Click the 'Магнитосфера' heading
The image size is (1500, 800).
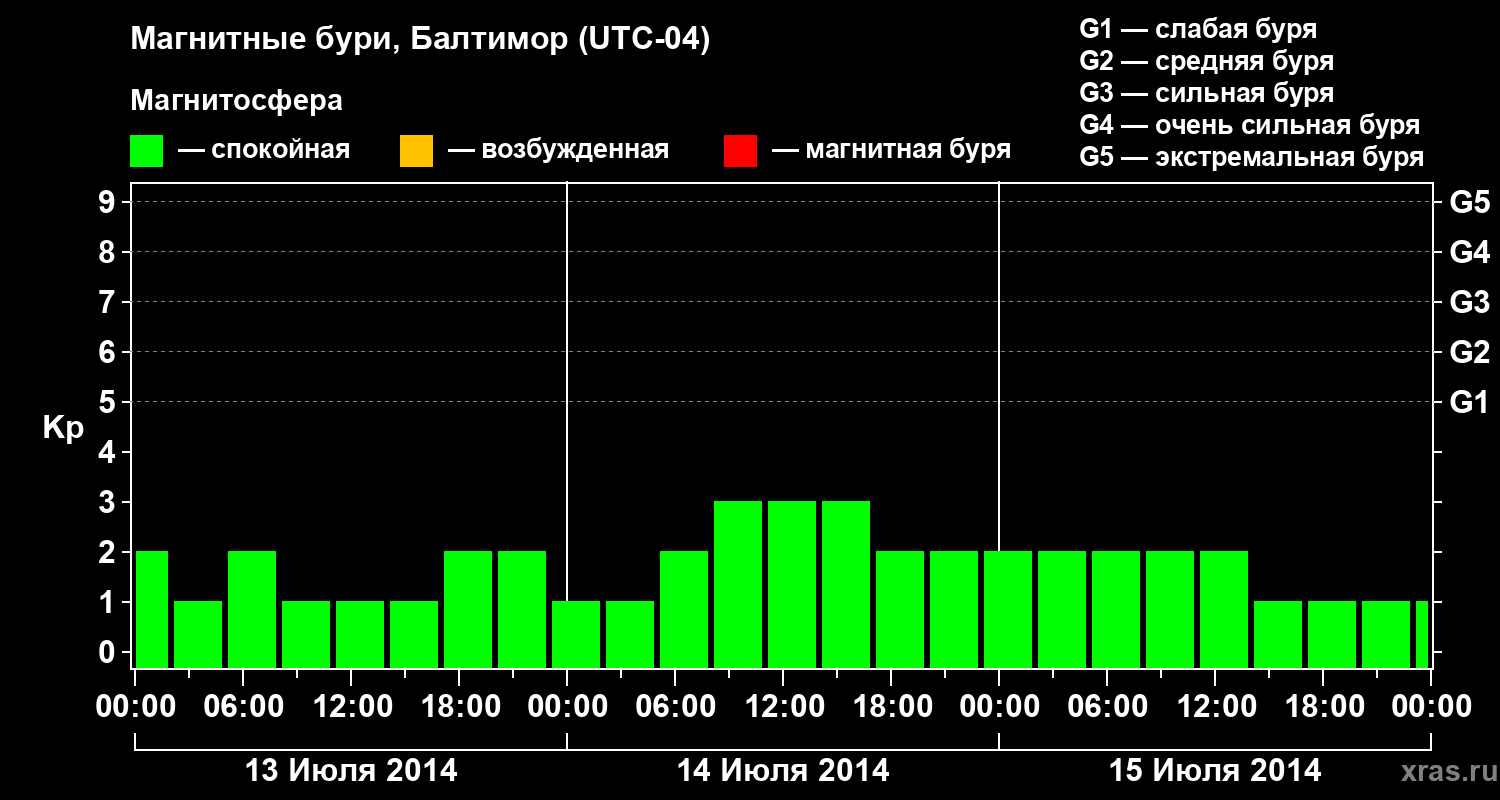click(x=237, y=101)
